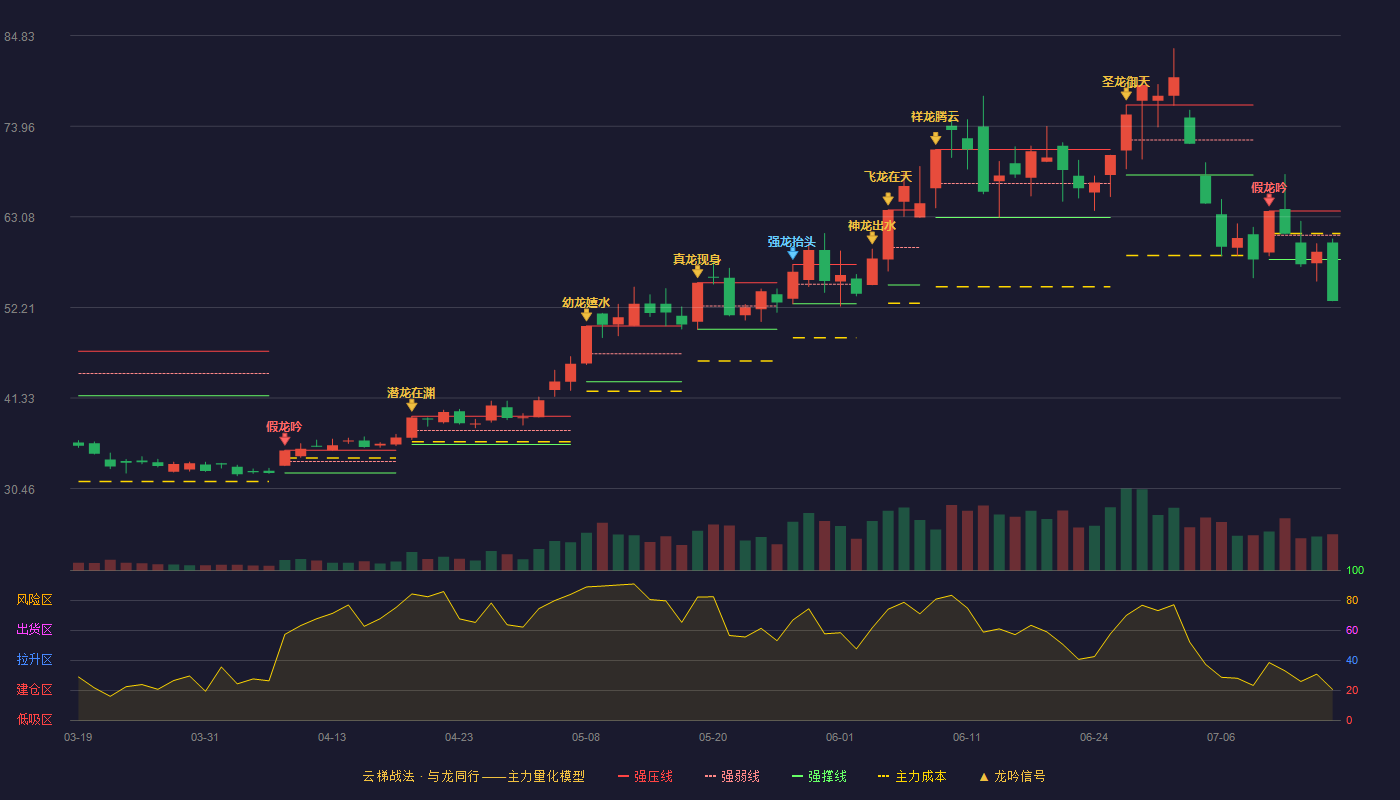This screenshot has width=1400, height=800.
Task: Click the orange 80 indicator scale value
Action: [1352, 600]
